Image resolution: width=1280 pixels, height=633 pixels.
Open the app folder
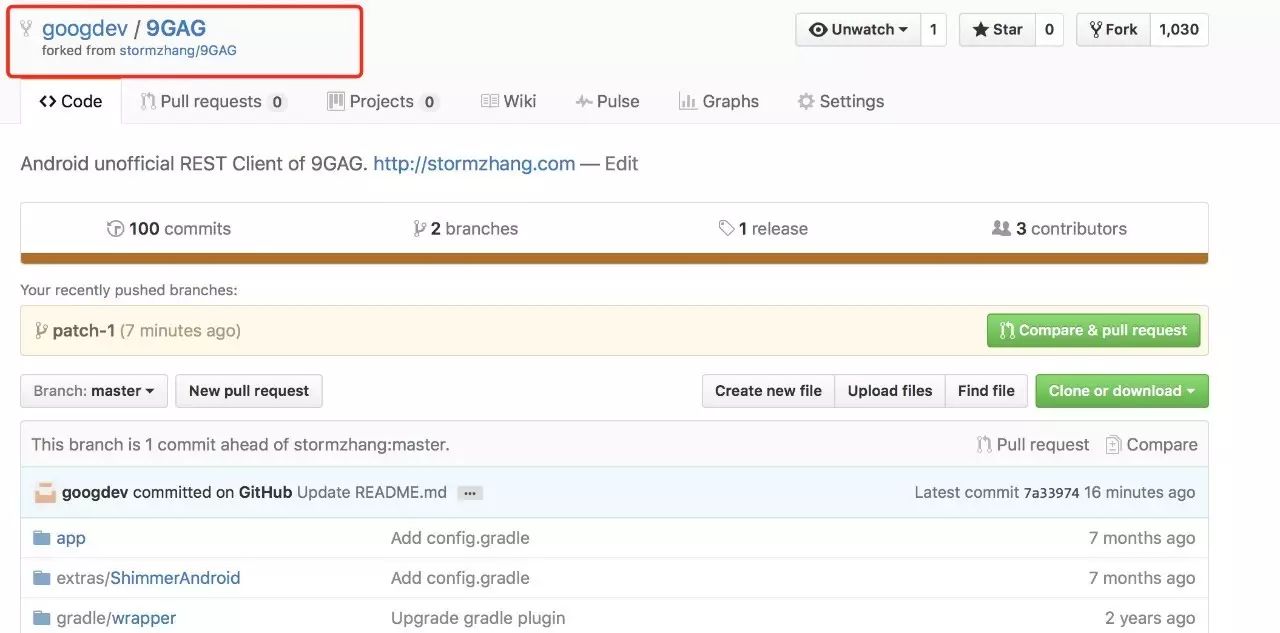pyautogui.click(x=71, y=538)
